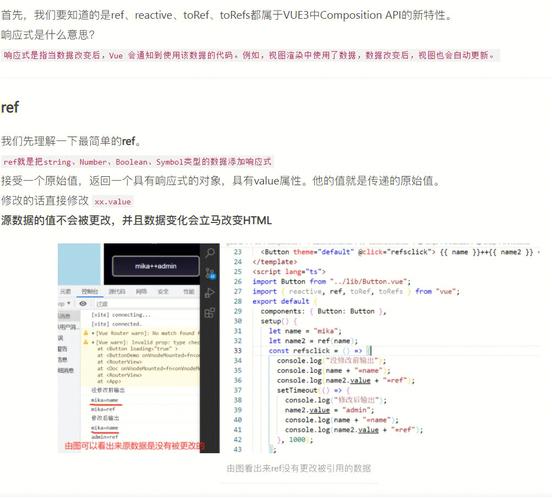This screenshot has width=552, height=500.
Task: Click the embedded devtools and code screenshot
Action: click(x=299, y=348)
